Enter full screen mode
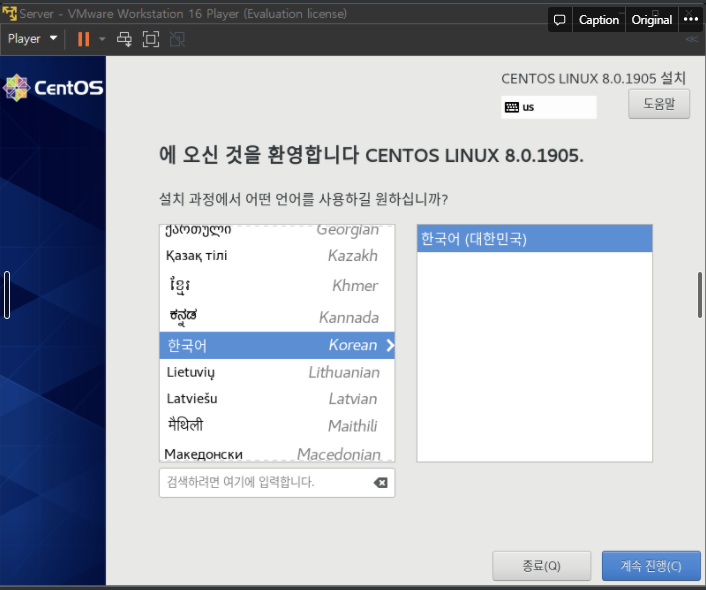The image size is (706, 590). click(x=151, y=39)
